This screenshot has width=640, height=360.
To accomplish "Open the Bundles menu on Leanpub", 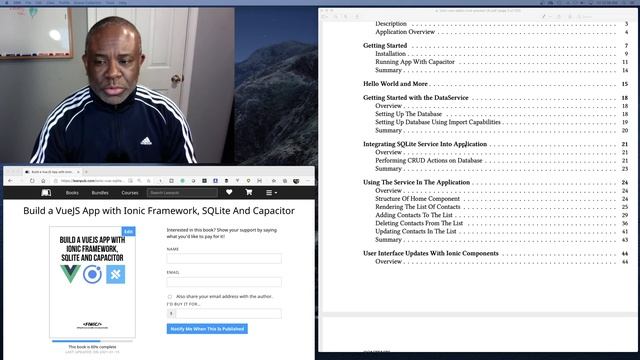I will click(x=100, y=193).
